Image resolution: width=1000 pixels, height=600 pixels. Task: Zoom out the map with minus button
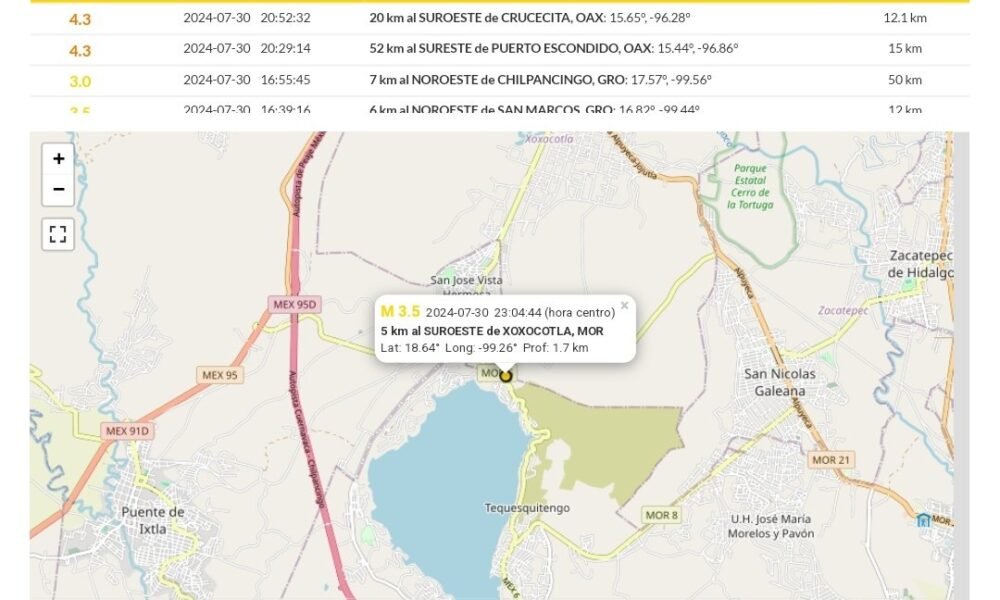(x=58, y=189)
